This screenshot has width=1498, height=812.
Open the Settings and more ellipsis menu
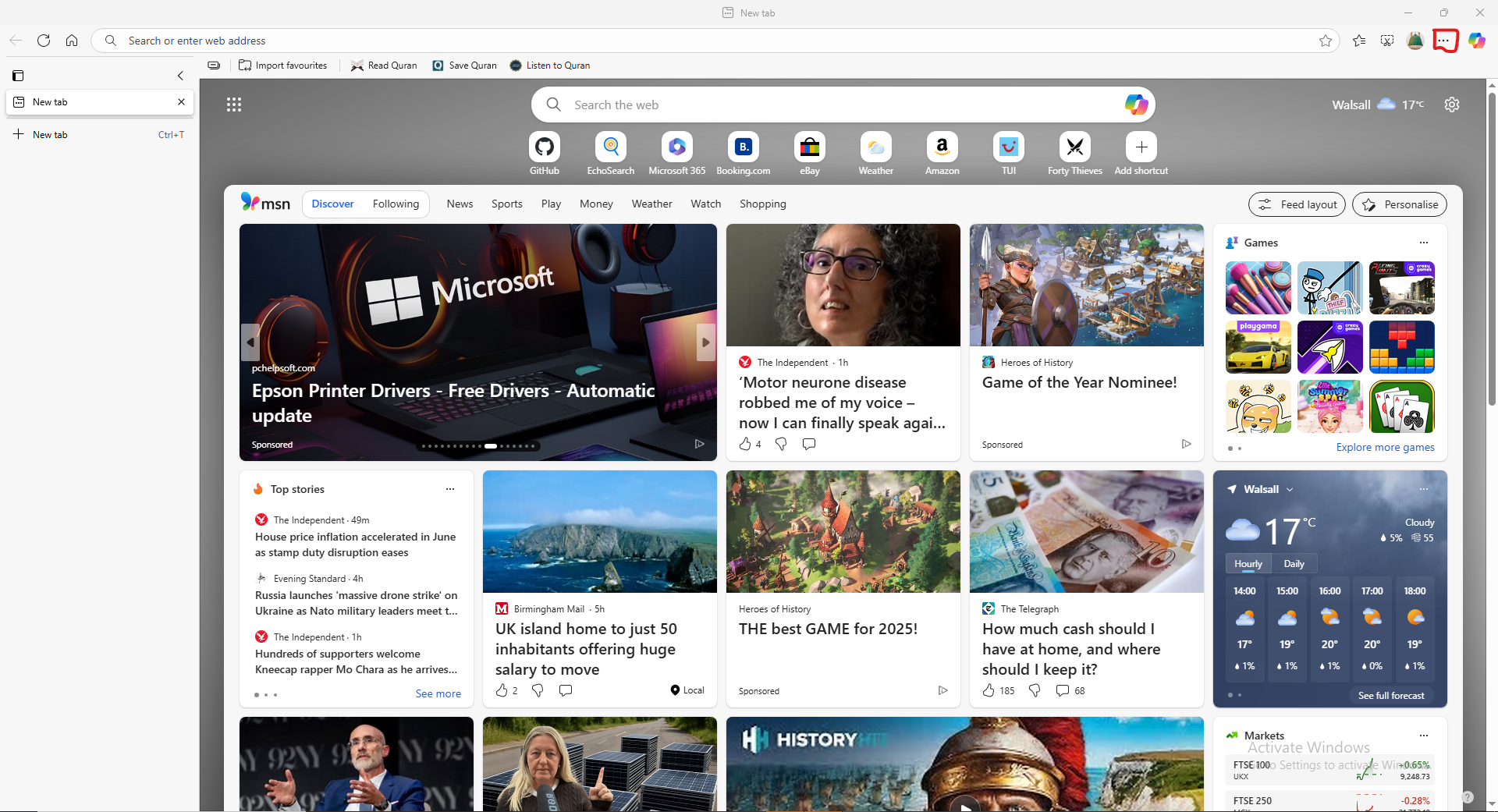pos(1445,41)
